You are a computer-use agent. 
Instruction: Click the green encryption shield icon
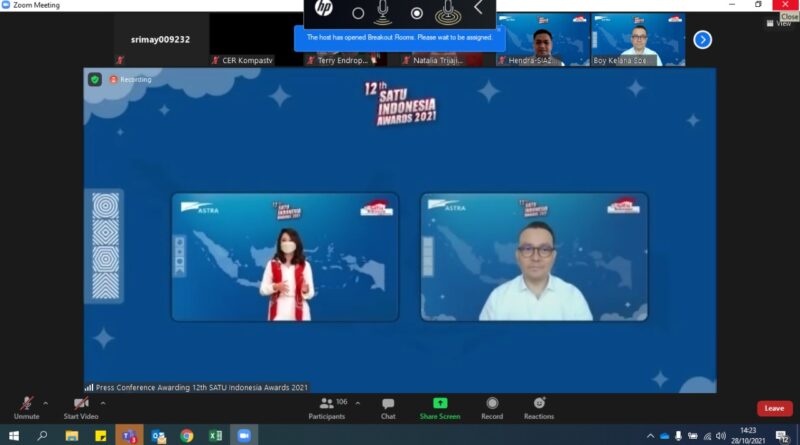coord(94,79)
